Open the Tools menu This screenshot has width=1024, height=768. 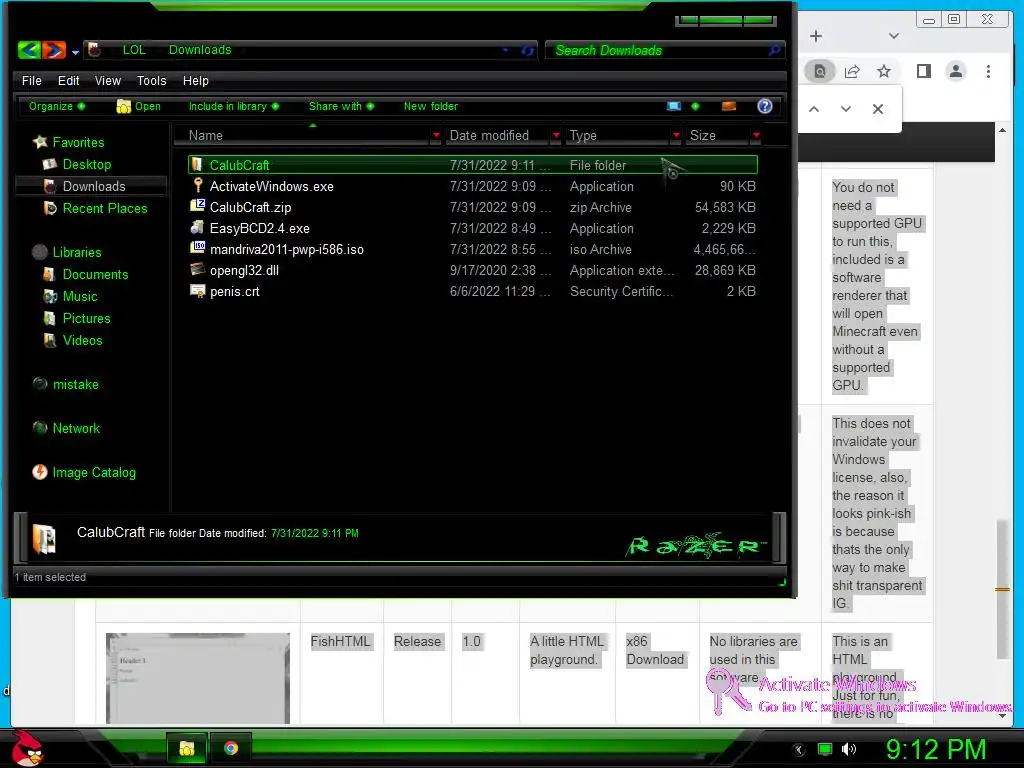click(x=152, y=80)
